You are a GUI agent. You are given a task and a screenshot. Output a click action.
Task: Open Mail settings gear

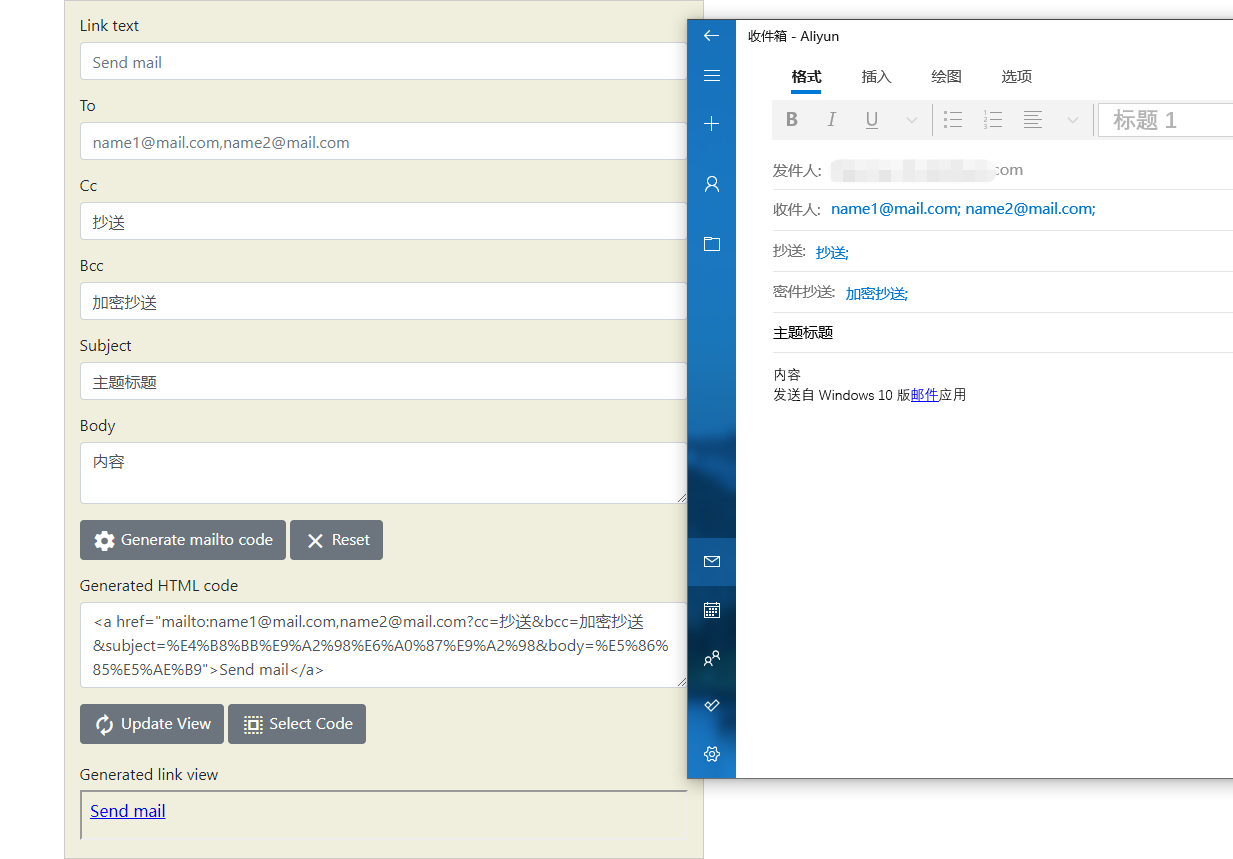711,753
